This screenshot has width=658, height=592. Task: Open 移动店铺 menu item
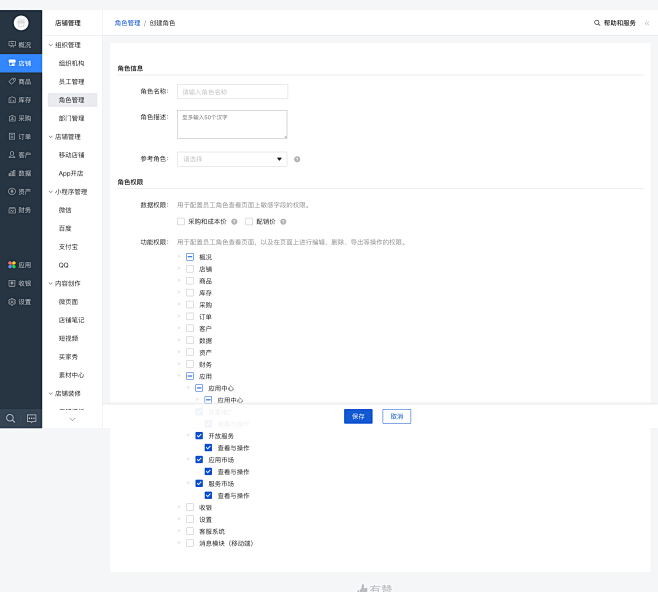pyautogui.click(x=71, y=155)
